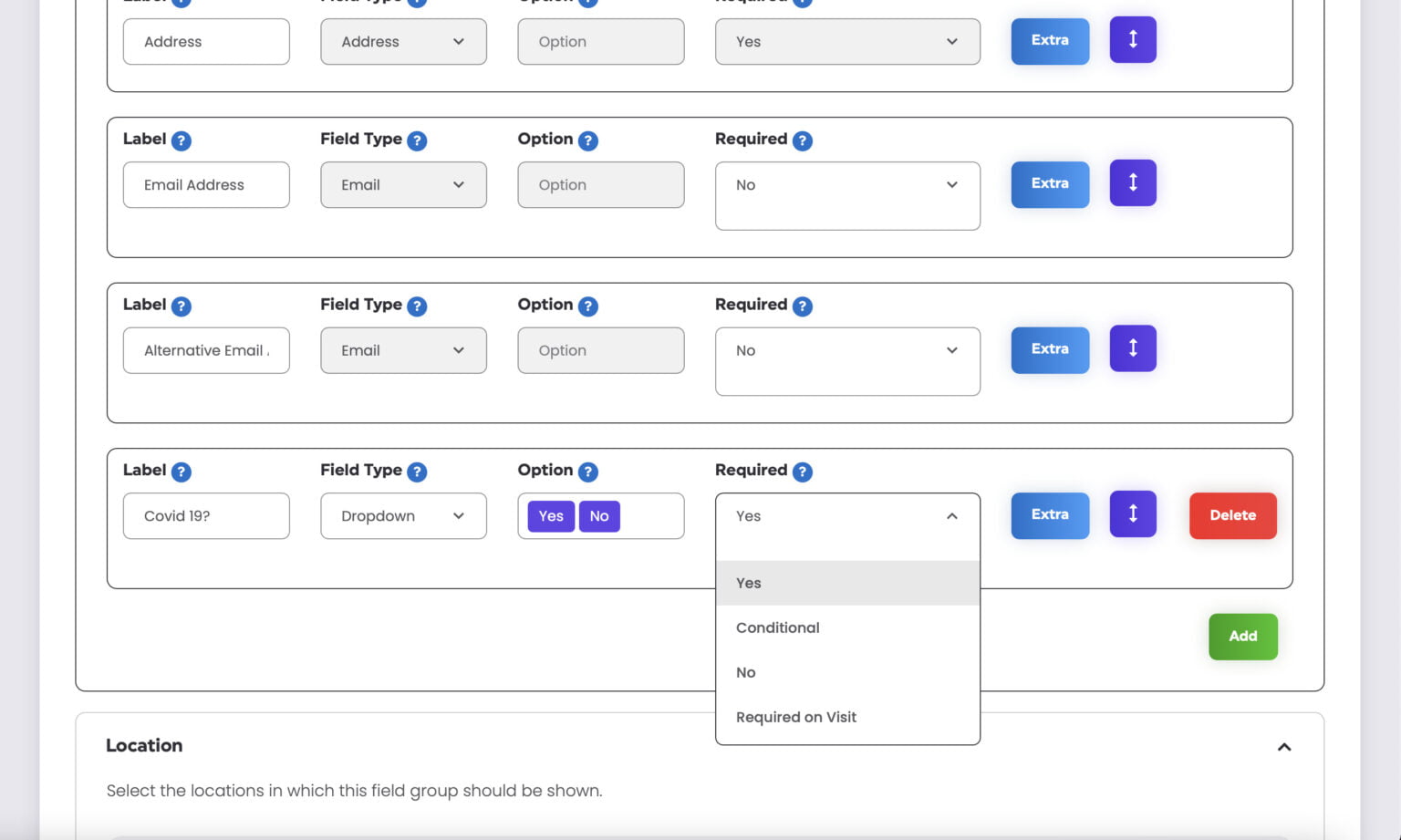Open Field Type Dropdown selector in Covid row
This screenshot has height=840, width=1401.
(x=403, y=516)
